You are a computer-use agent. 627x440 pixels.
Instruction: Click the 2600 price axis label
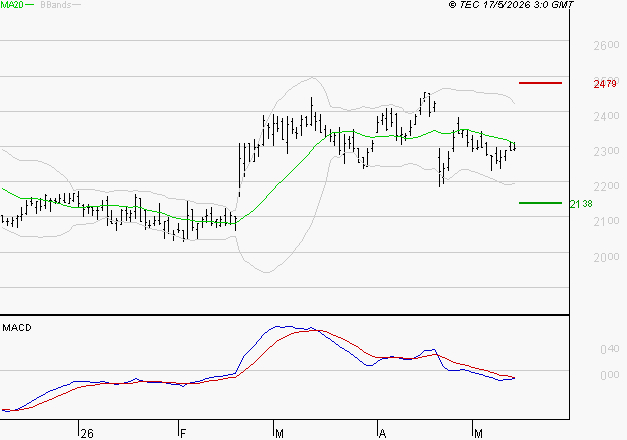pos(606,45)
